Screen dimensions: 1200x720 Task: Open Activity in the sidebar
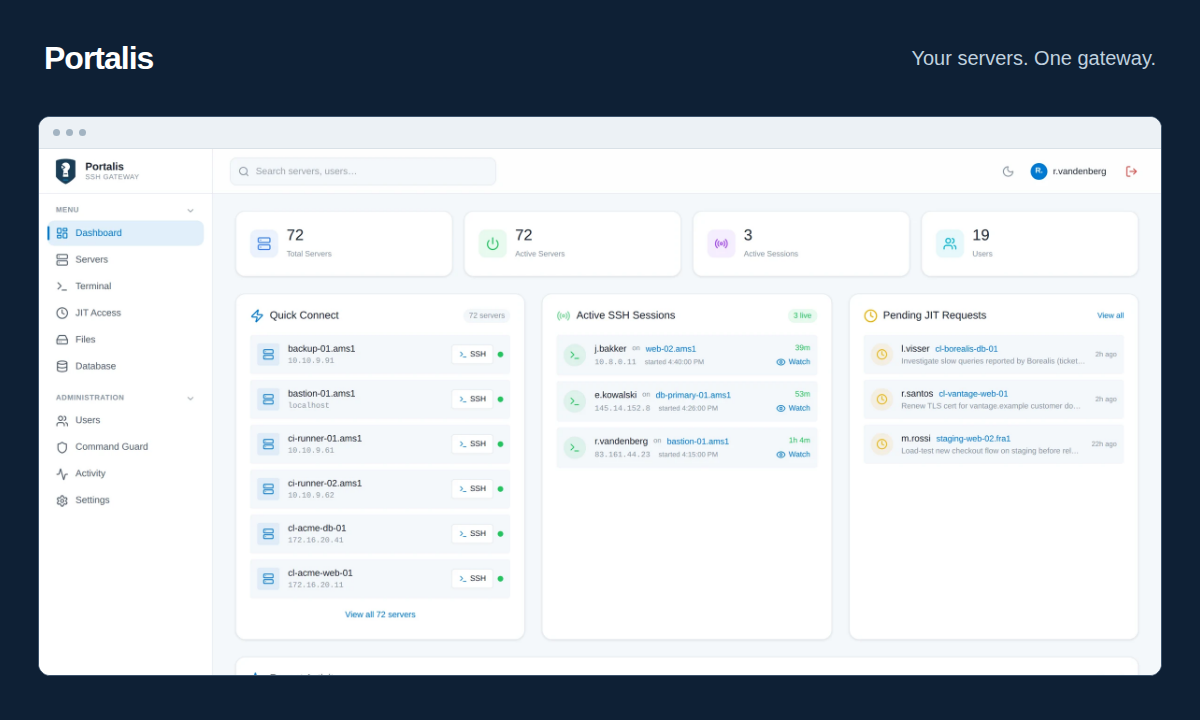point(126,474)
